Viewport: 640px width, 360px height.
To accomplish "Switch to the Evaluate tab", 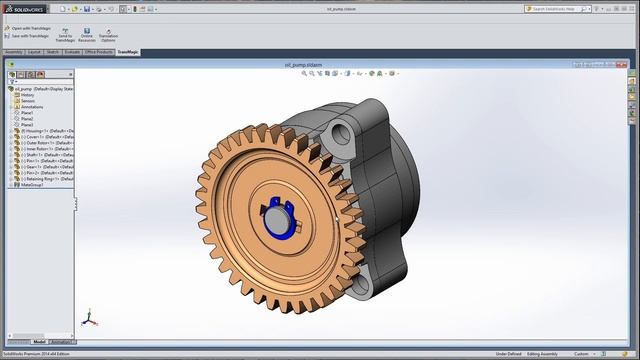I will pyautogui.click(x=72, y=52).
